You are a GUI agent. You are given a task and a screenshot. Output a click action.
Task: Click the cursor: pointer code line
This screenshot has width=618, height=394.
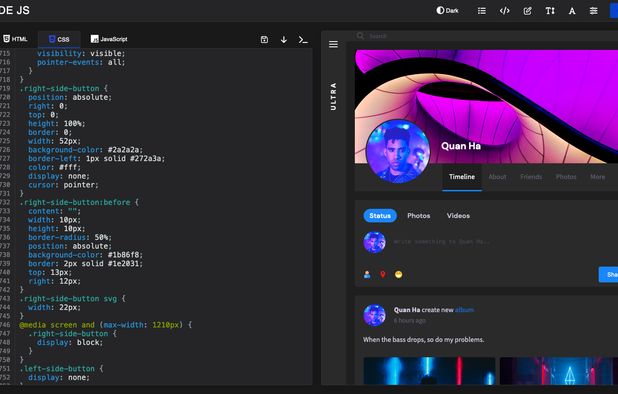click(x=63, y=185)
